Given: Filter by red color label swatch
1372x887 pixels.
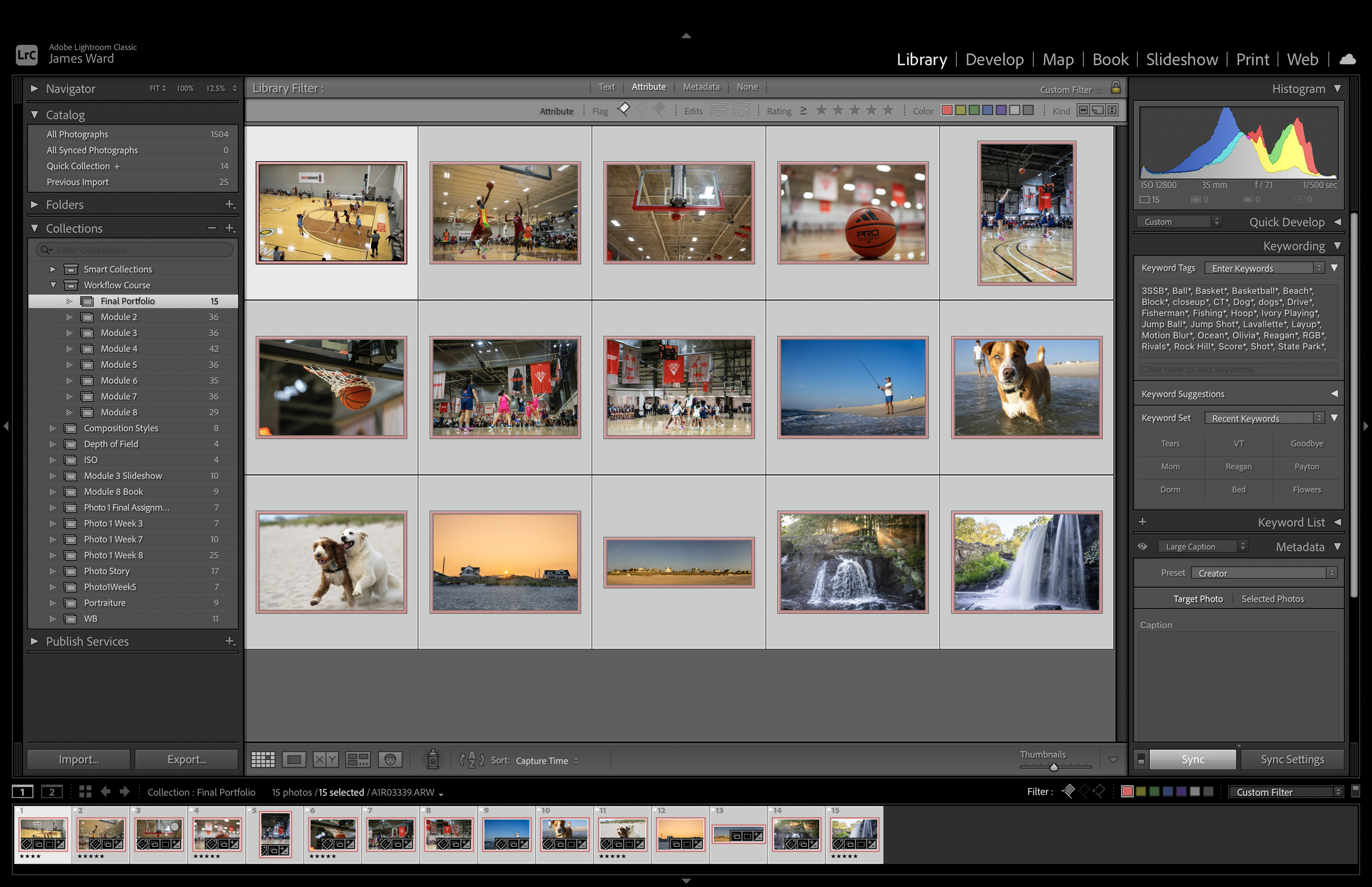Looking at the screenshot, I should tap(947, 110).
